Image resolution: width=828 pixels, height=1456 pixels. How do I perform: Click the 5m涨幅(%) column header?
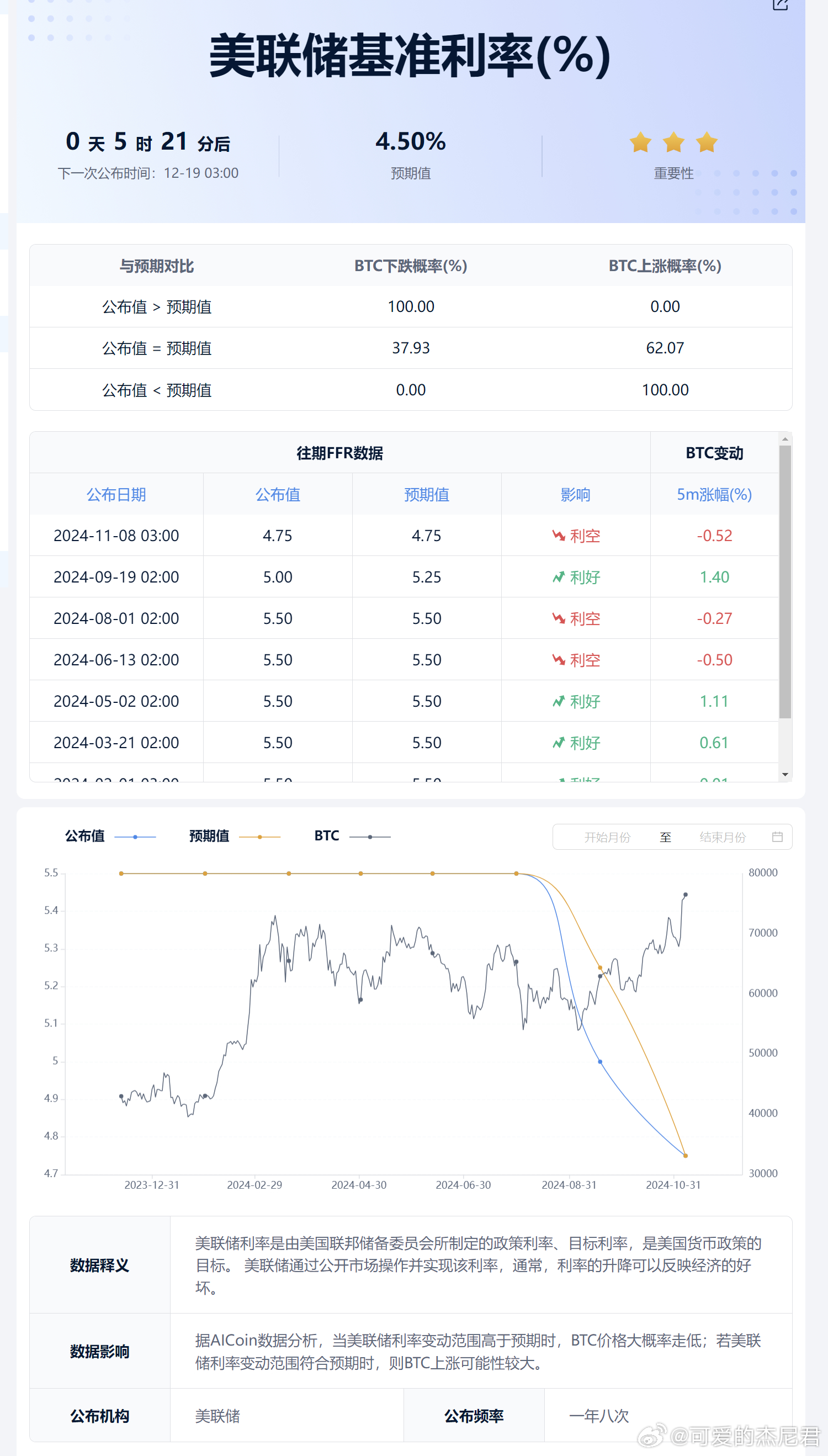tap(714, 494)
